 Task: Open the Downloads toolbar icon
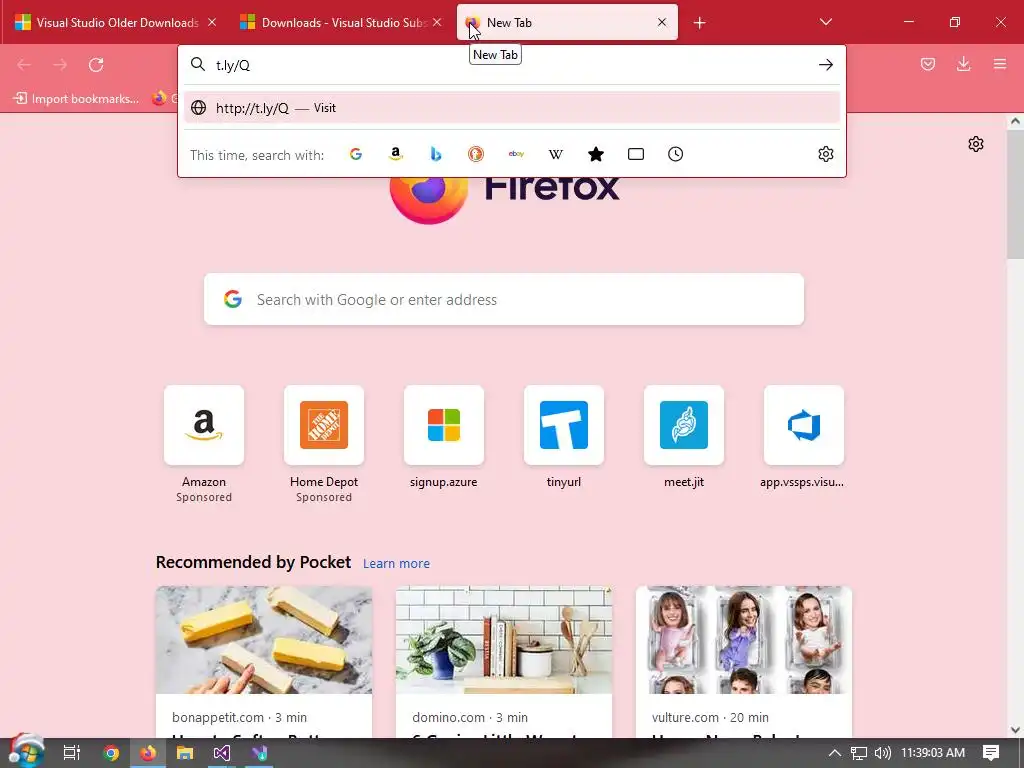pyautogui.click(x=964, y=64)
